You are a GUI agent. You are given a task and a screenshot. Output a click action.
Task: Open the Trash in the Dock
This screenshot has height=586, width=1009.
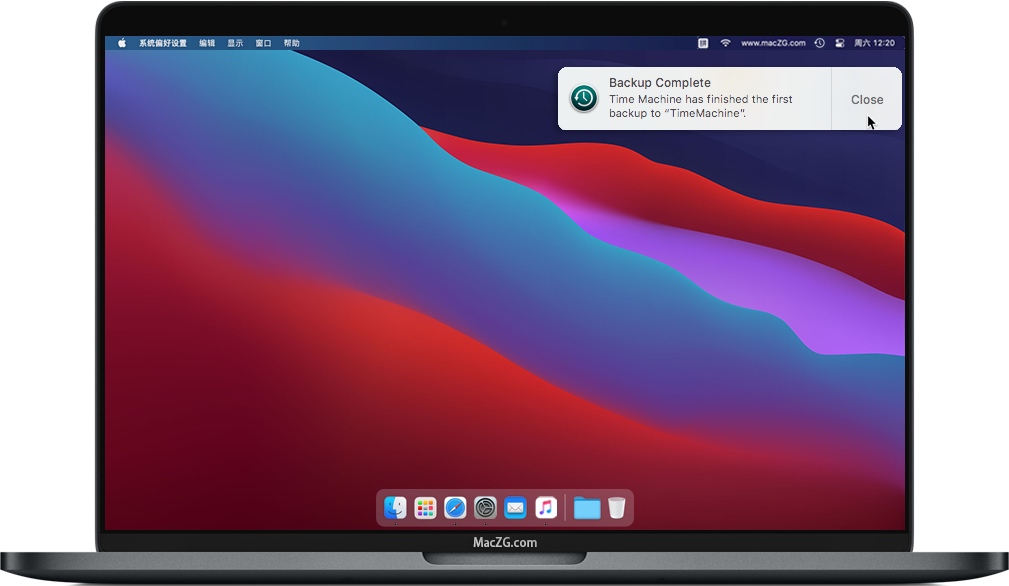pos(616,508)
